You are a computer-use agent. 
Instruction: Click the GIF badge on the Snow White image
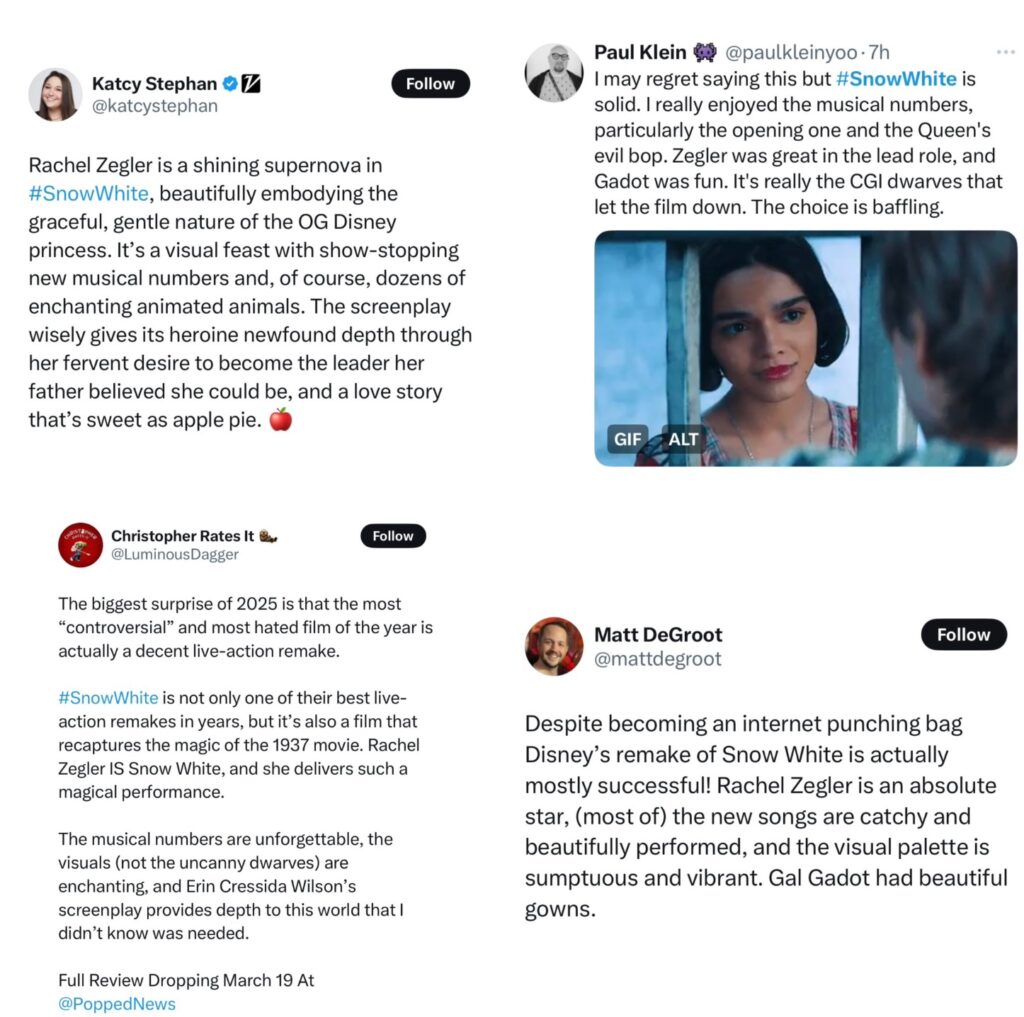point(628,439)
